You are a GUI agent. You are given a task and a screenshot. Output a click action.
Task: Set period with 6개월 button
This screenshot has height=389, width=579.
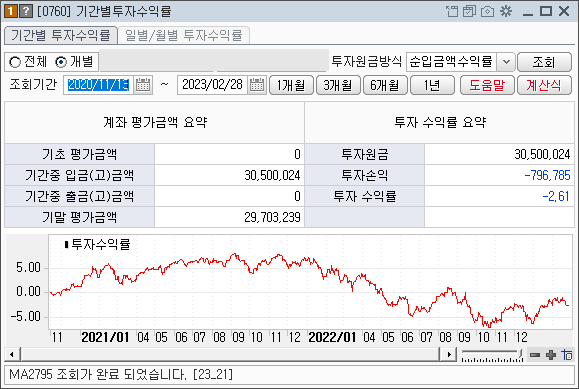[x=385, y=85]
